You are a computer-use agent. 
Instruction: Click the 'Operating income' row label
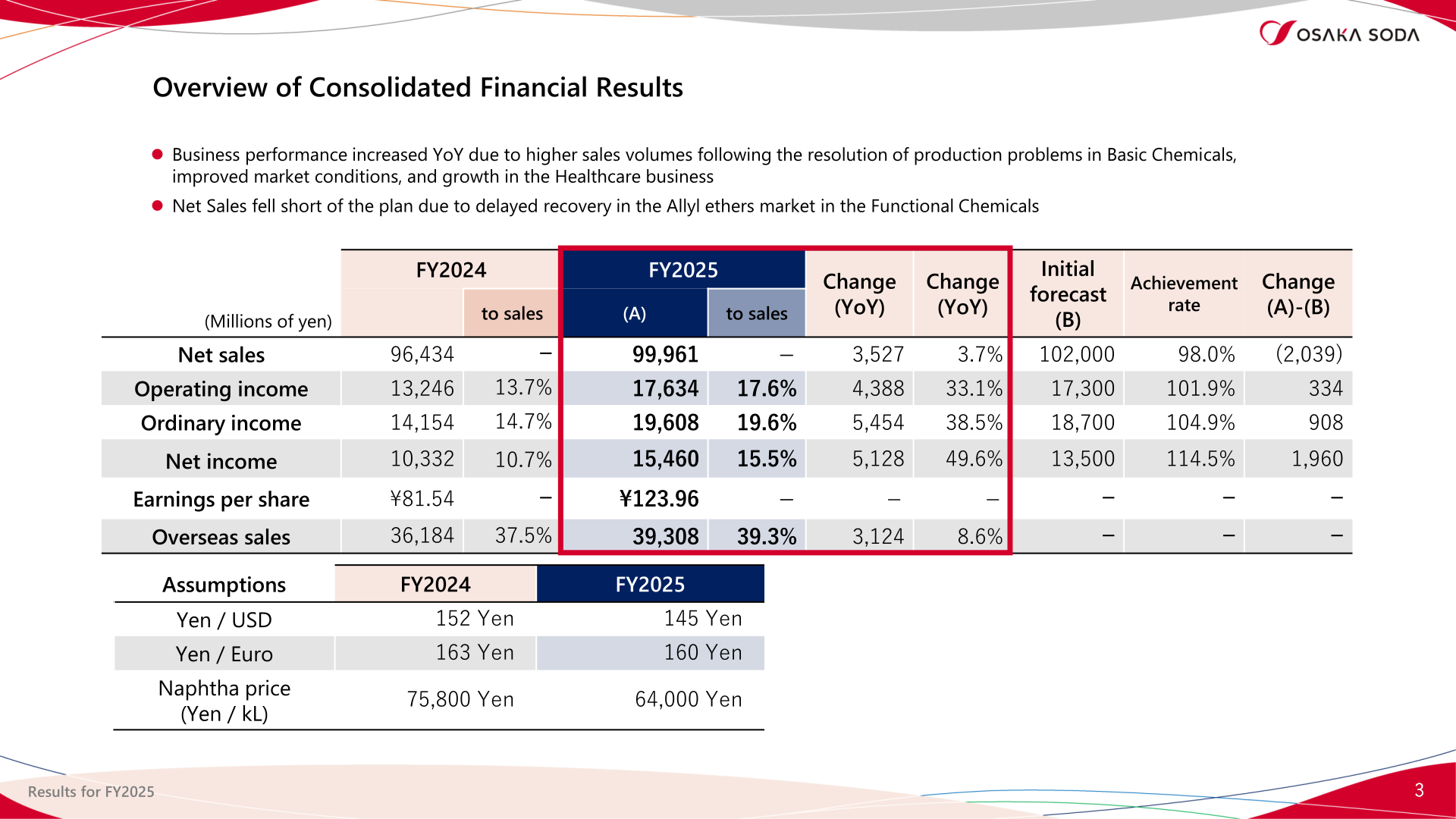(x=221, y=389)
